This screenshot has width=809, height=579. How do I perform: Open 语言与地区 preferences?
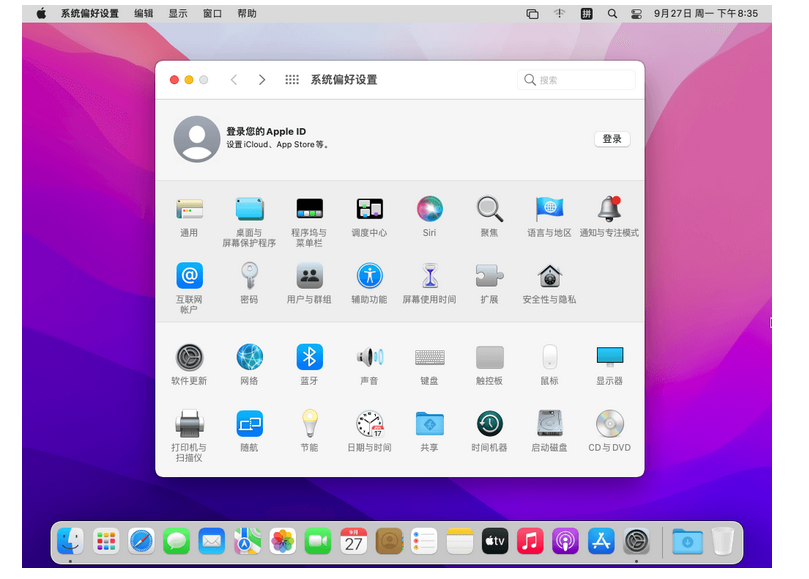tap(549, 210)
